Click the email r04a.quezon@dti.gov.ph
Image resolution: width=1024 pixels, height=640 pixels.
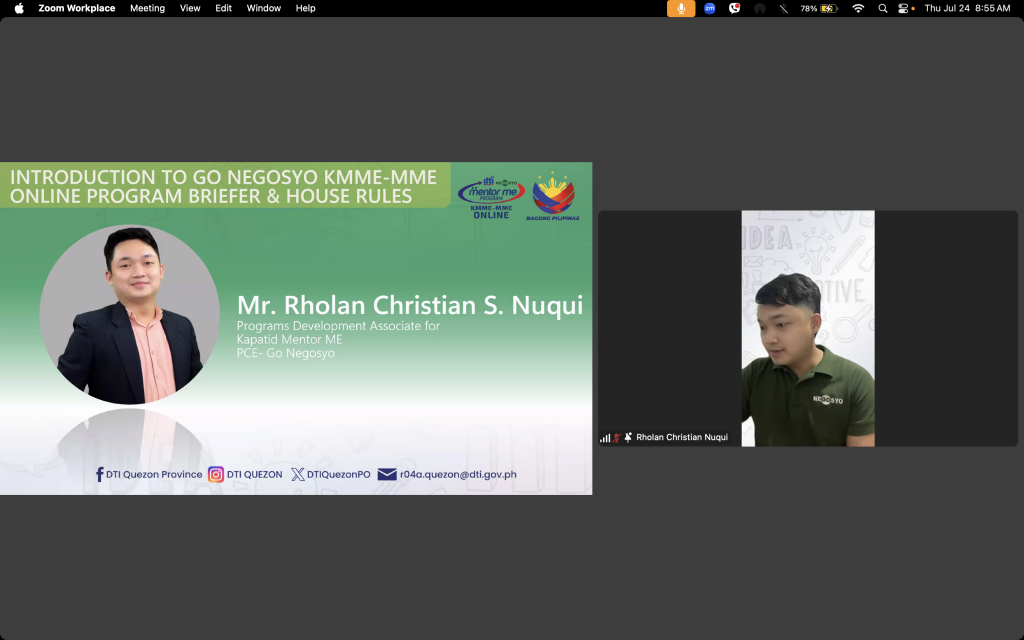coord(458,475)
